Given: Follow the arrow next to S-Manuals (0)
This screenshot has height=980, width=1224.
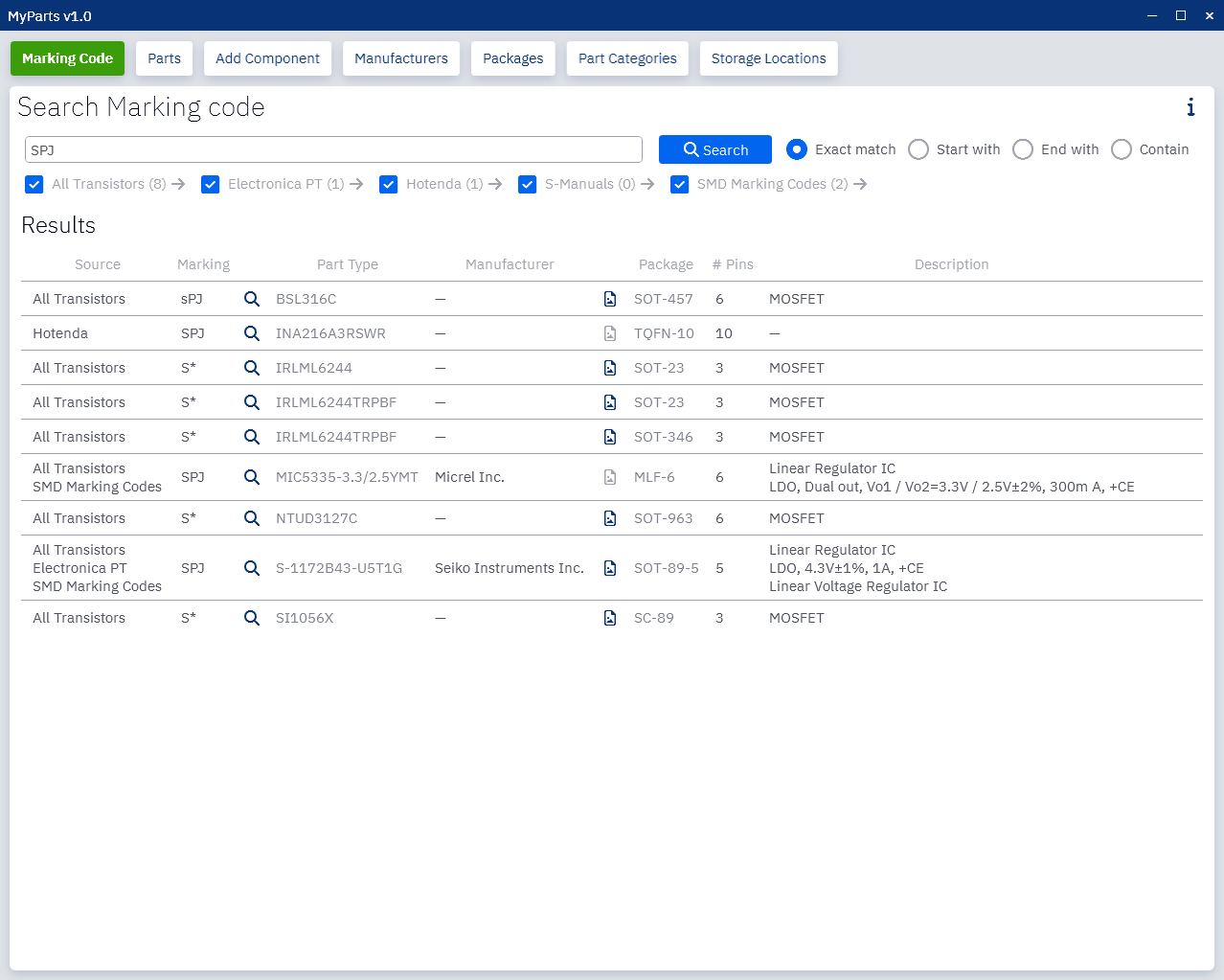Looking at the screenshot, I should pyautogui.click(x=647, y=184).
